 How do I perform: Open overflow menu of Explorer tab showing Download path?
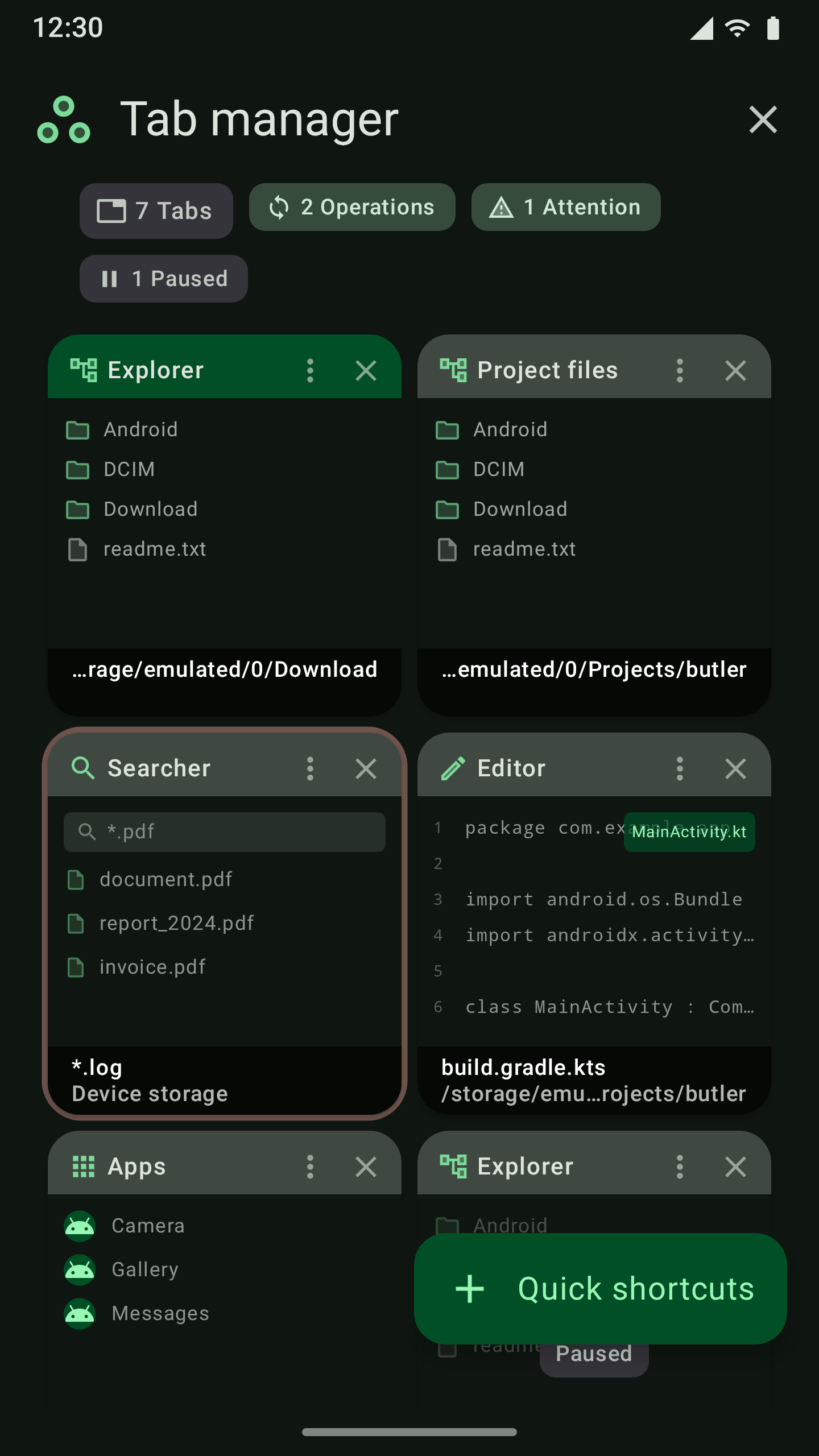pos(310,371)
